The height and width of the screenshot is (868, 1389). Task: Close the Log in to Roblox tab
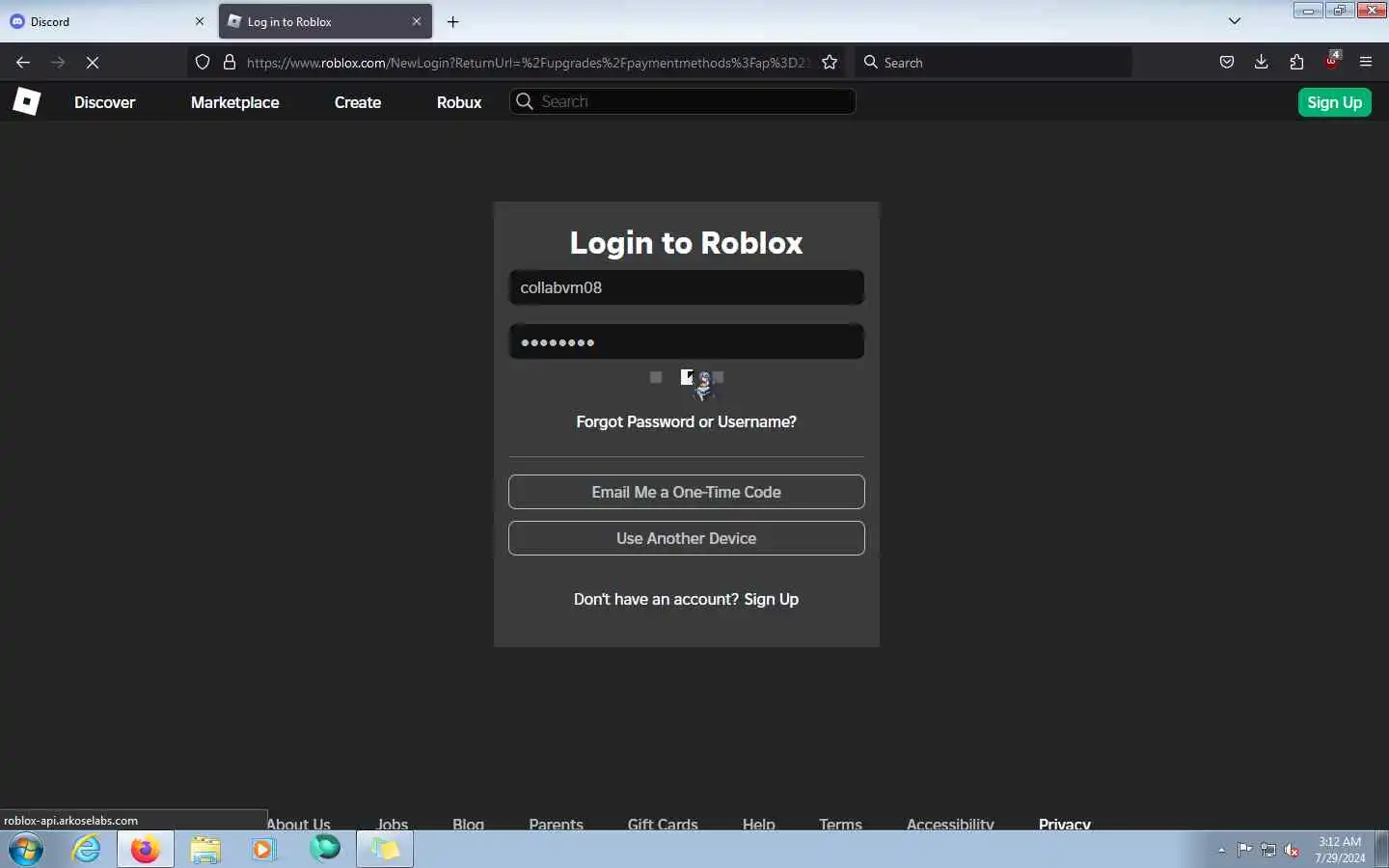pos(417,21)
